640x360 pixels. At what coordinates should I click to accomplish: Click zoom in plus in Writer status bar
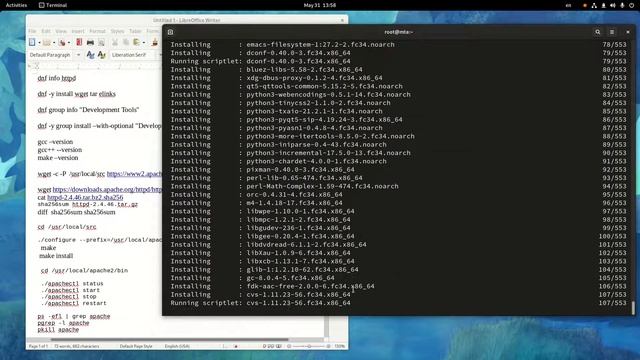pyautogui.click(x=328, y=346)
